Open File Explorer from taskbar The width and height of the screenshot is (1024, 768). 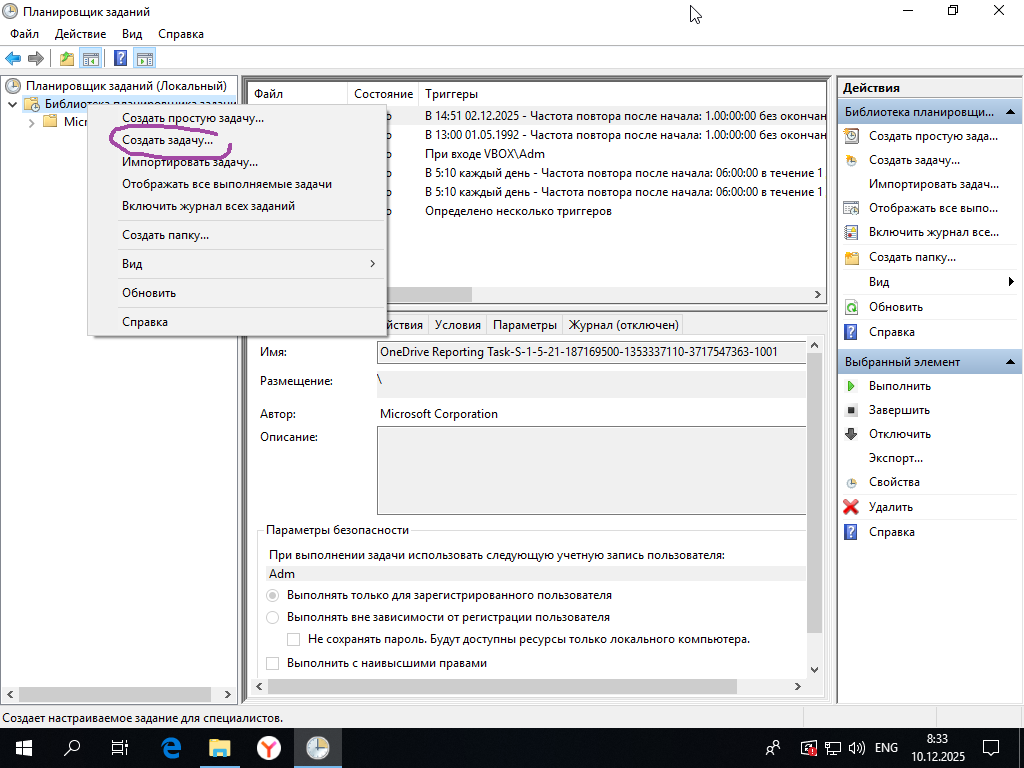click(x=219, y=748)
